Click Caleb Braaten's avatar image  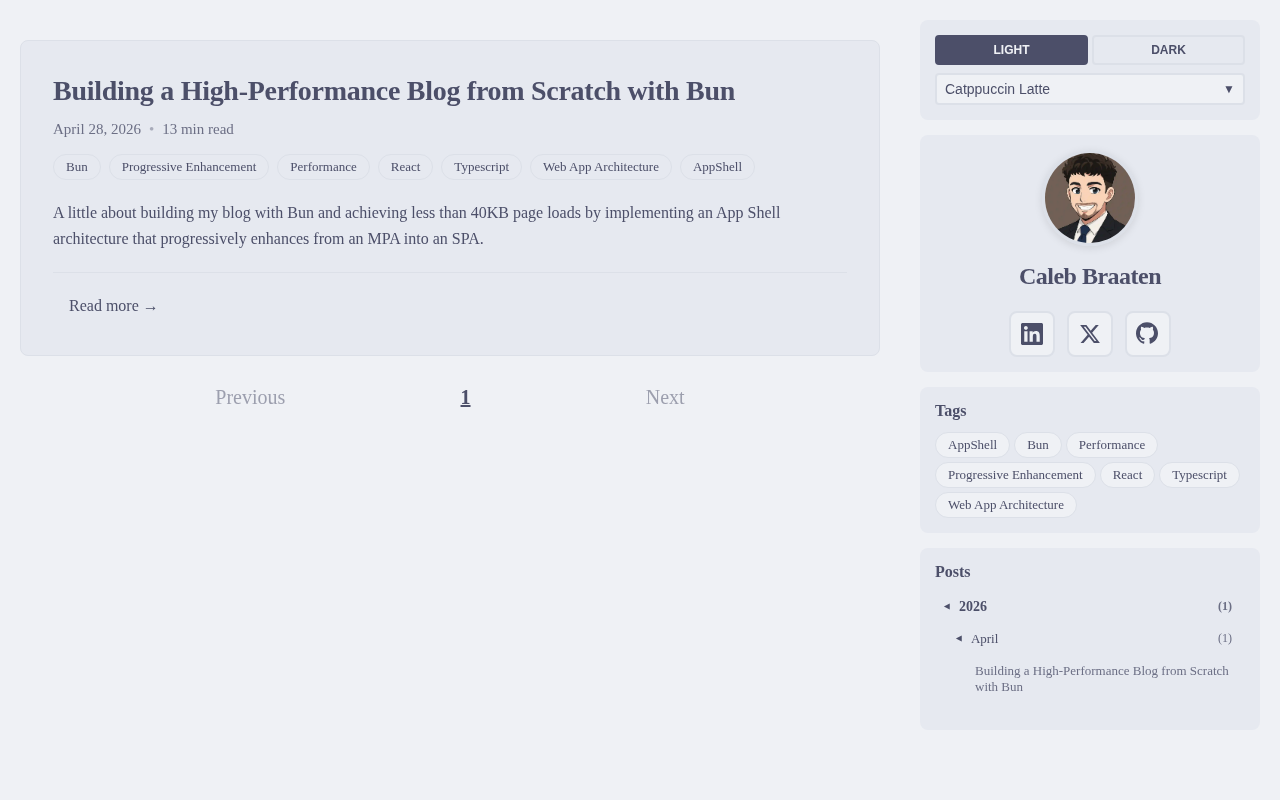coord(1090,198)
